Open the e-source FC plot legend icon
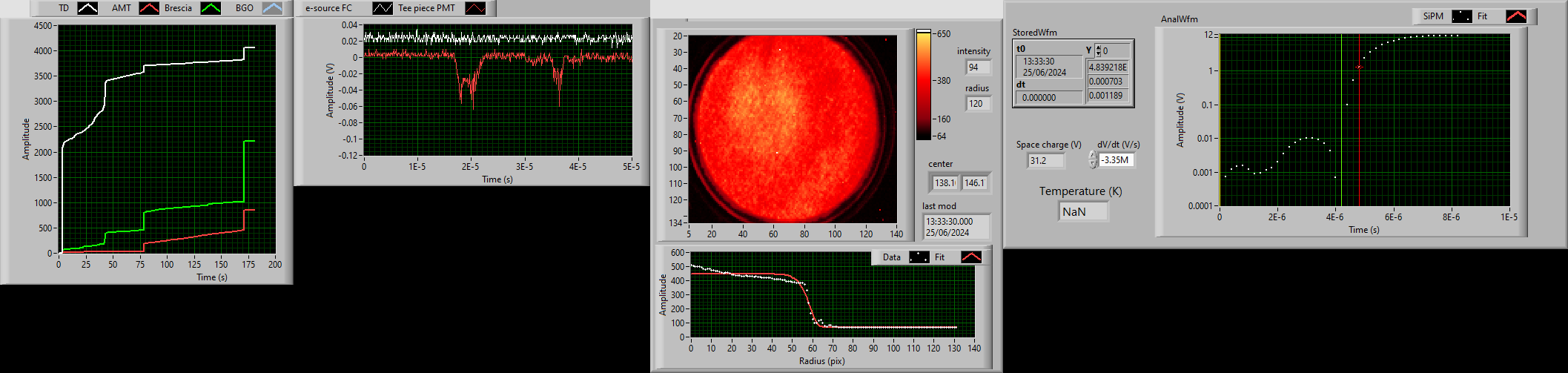This screenshot has height=373, width=1568. 383,8
